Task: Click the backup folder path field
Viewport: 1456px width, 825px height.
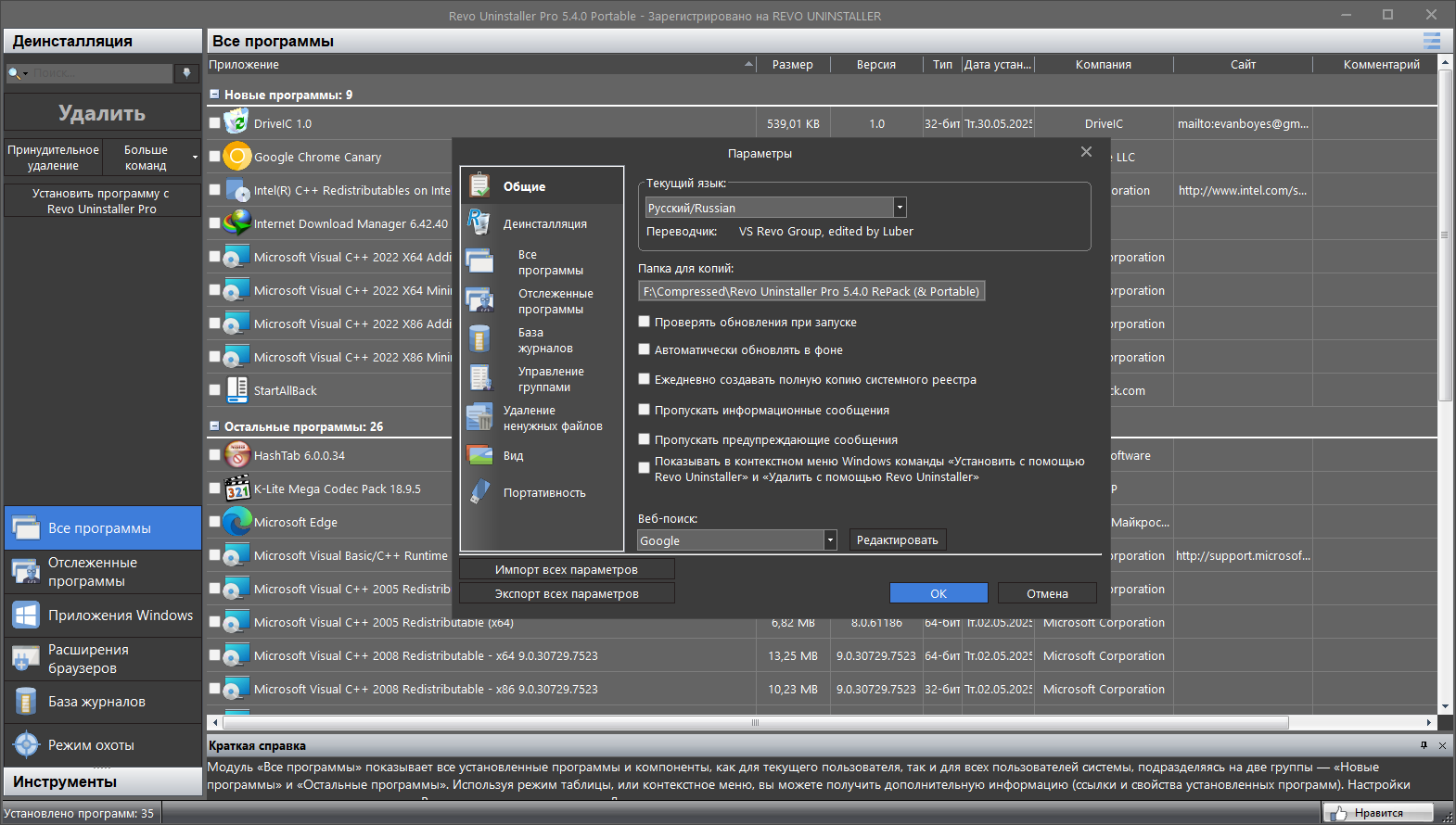Action: [811, 291]
